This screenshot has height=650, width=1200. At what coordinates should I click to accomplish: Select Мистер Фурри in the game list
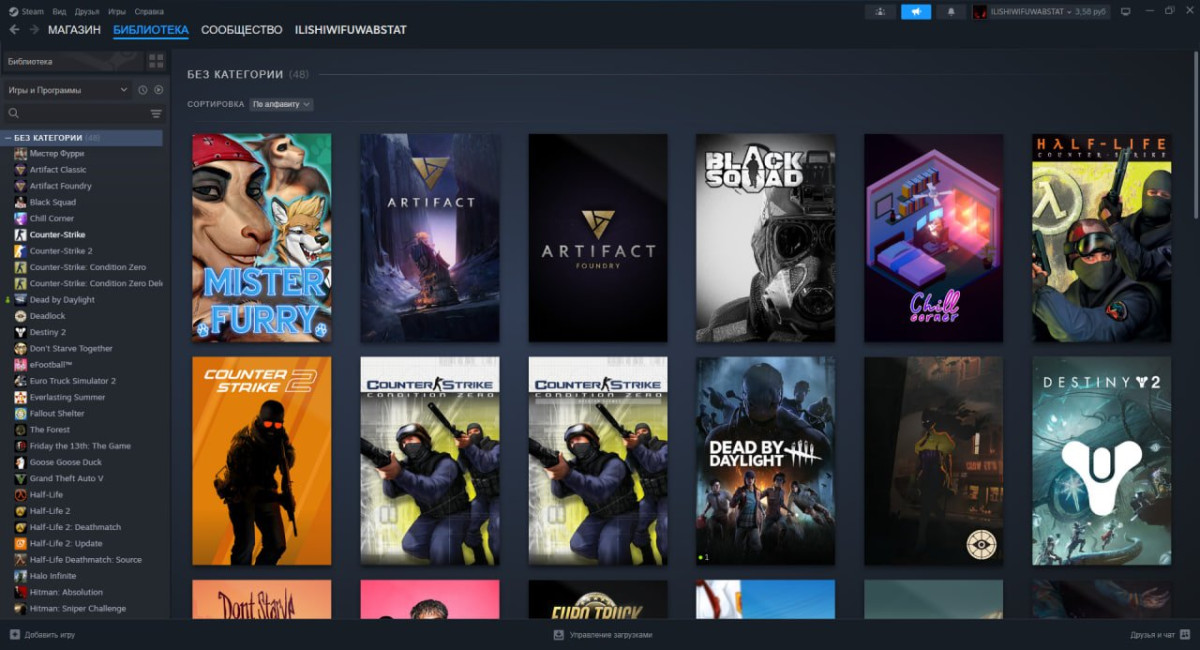pyautogui.click(x=57, y=154)
